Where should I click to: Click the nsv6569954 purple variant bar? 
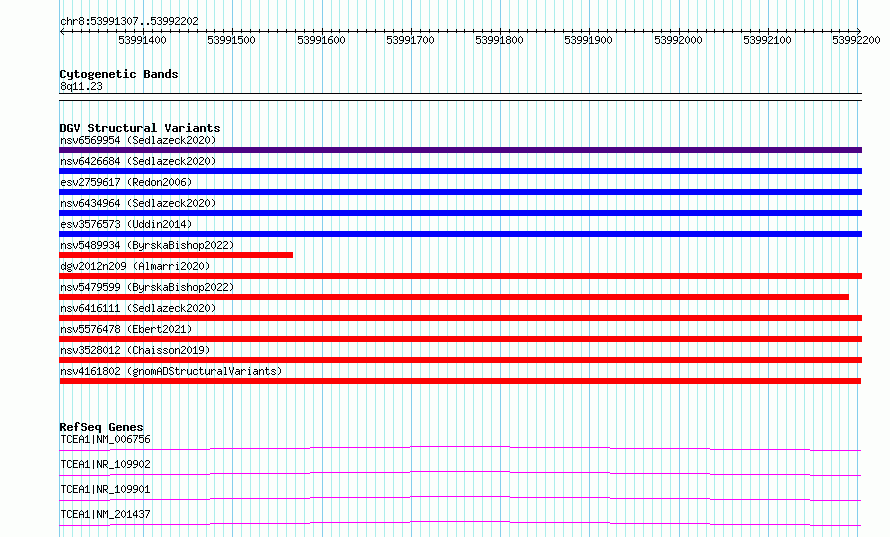[460, 150]
